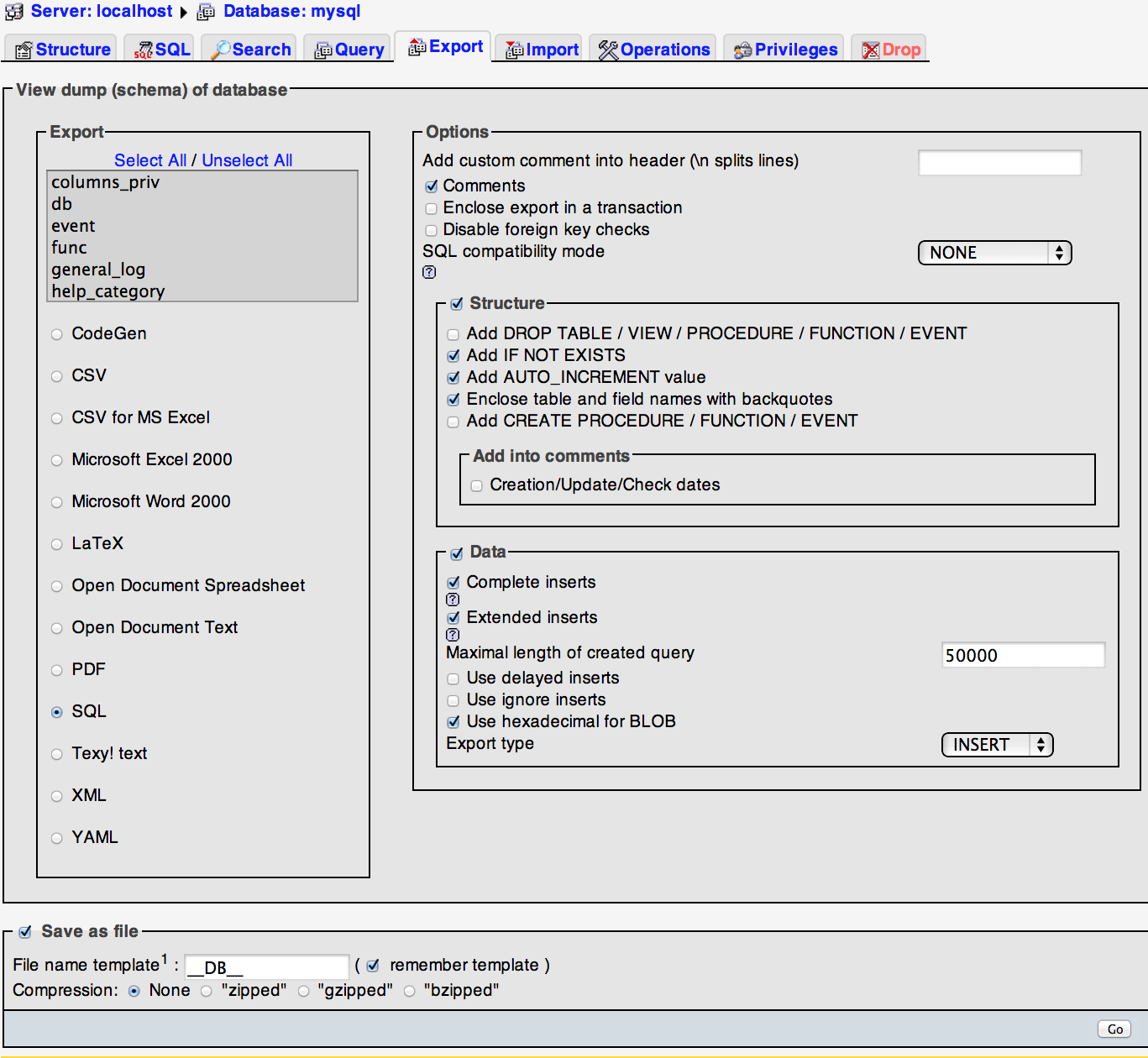
Task: Click the Drop database tab
Action: (890, 50)
